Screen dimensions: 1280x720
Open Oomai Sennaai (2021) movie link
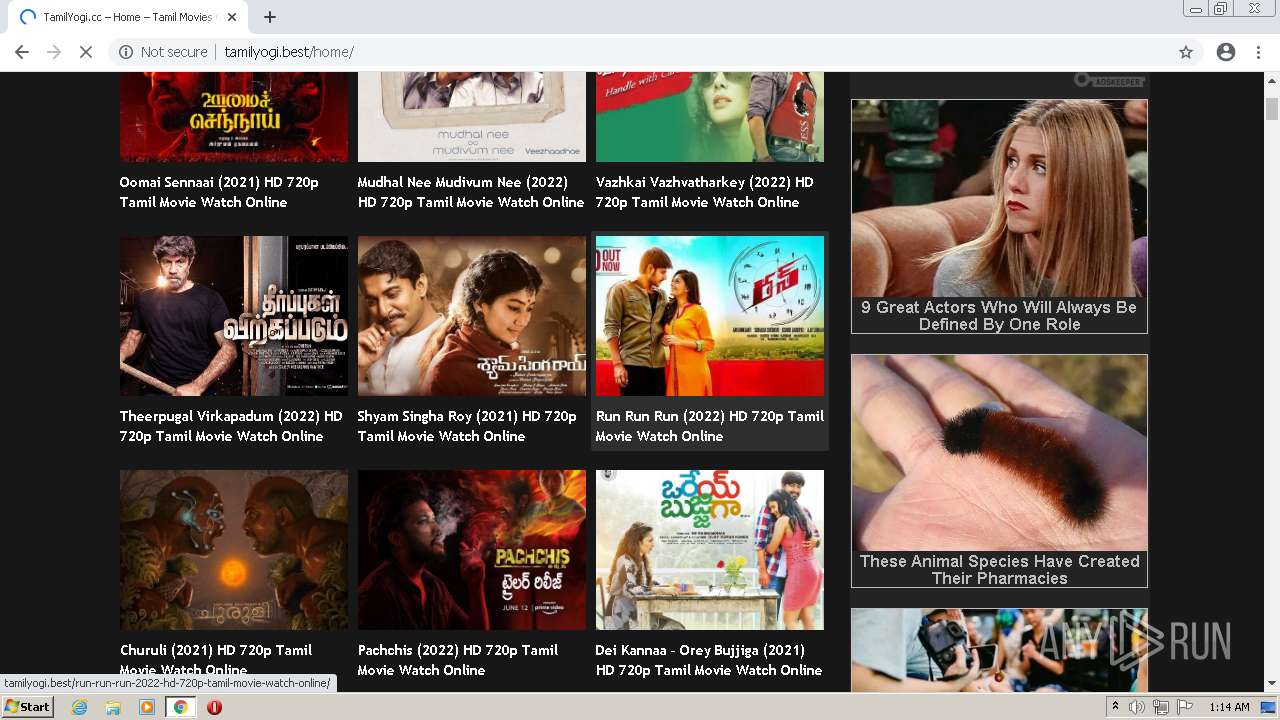(219, 192)
